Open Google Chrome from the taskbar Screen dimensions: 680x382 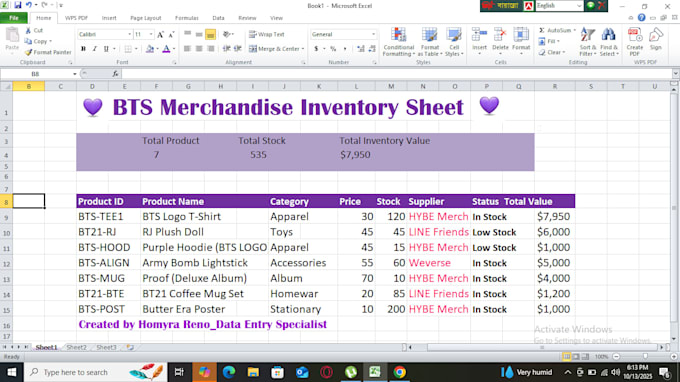(399, 372)
